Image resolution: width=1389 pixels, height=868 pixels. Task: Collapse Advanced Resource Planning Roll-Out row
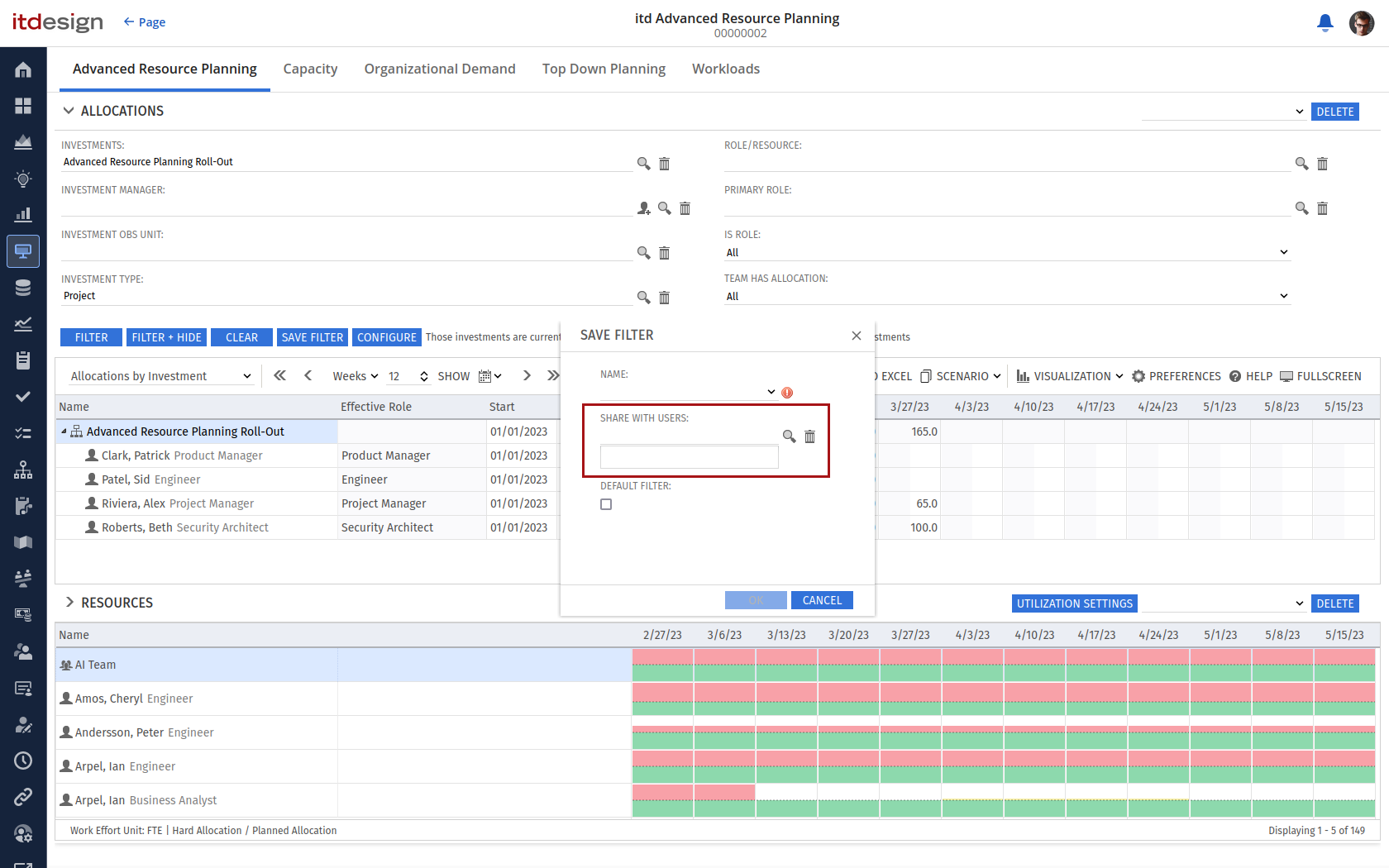(64, 432)
